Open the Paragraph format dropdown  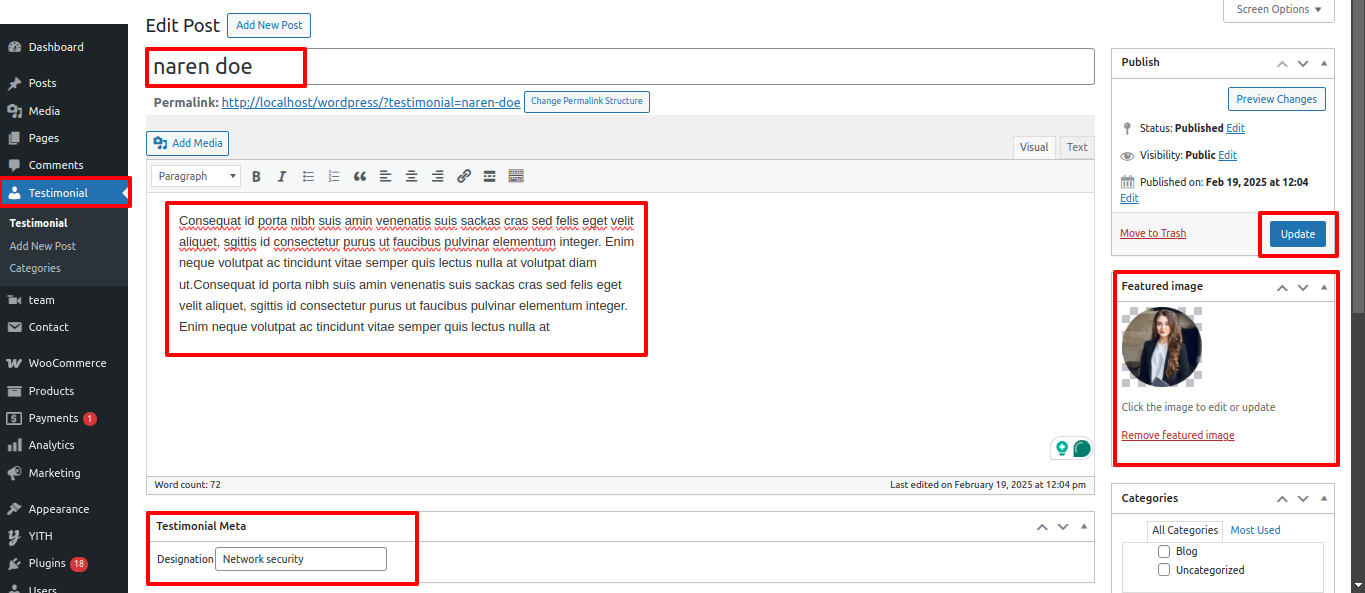pos(196,176)
